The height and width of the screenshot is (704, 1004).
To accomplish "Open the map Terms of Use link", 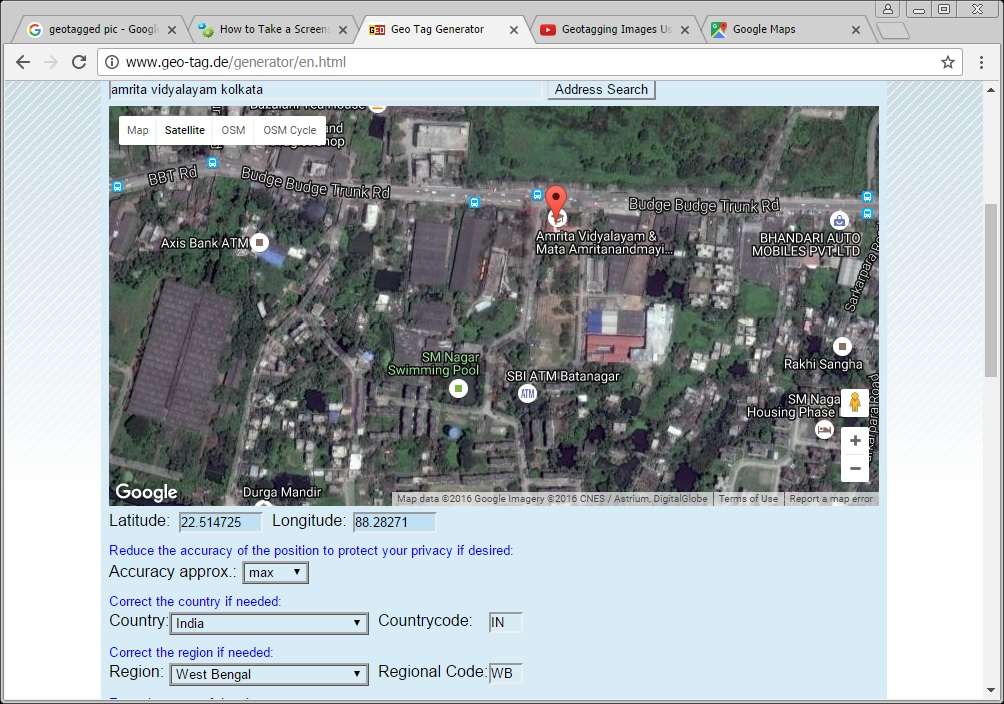I will click(x=748, y=498).
